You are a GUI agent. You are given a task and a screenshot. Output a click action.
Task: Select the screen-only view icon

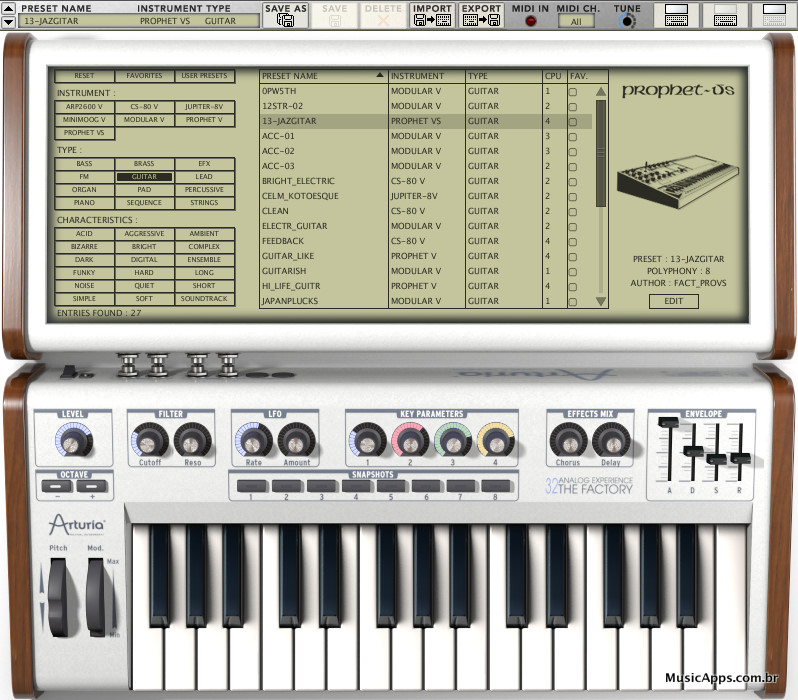(774, 15)
